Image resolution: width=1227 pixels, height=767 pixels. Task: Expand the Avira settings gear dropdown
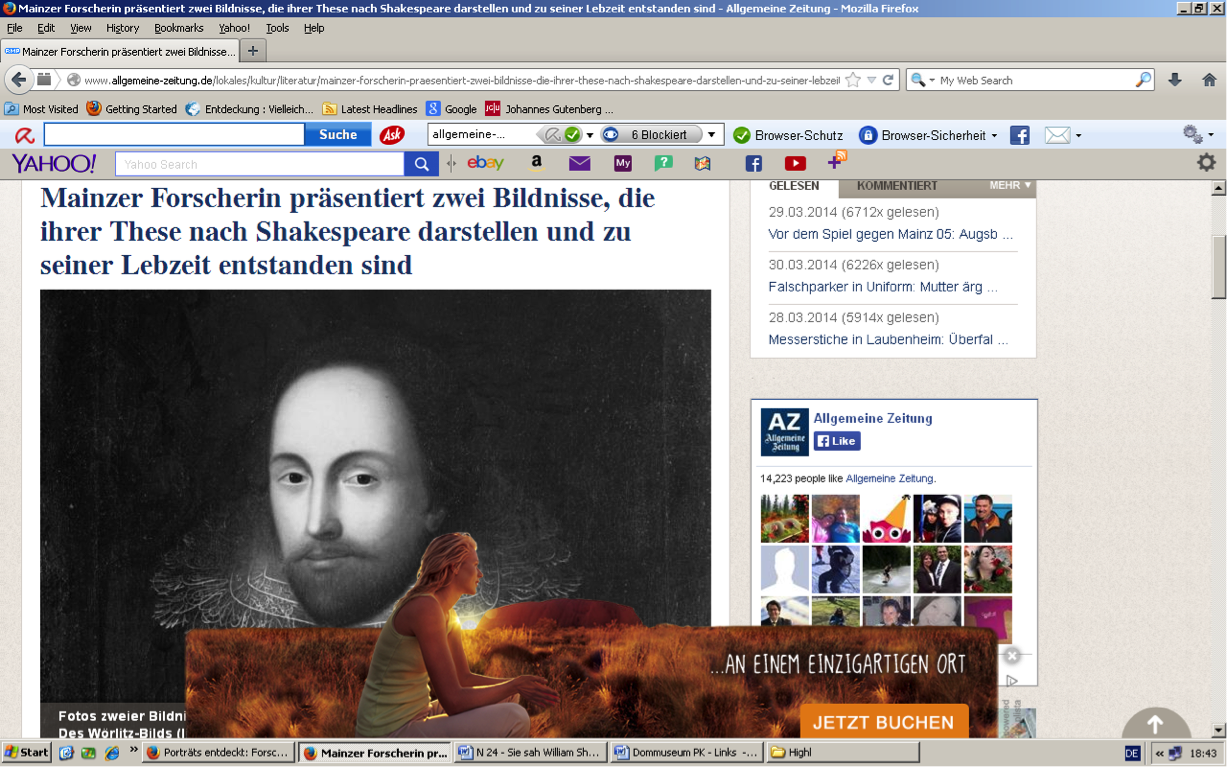coord(1211,135)
